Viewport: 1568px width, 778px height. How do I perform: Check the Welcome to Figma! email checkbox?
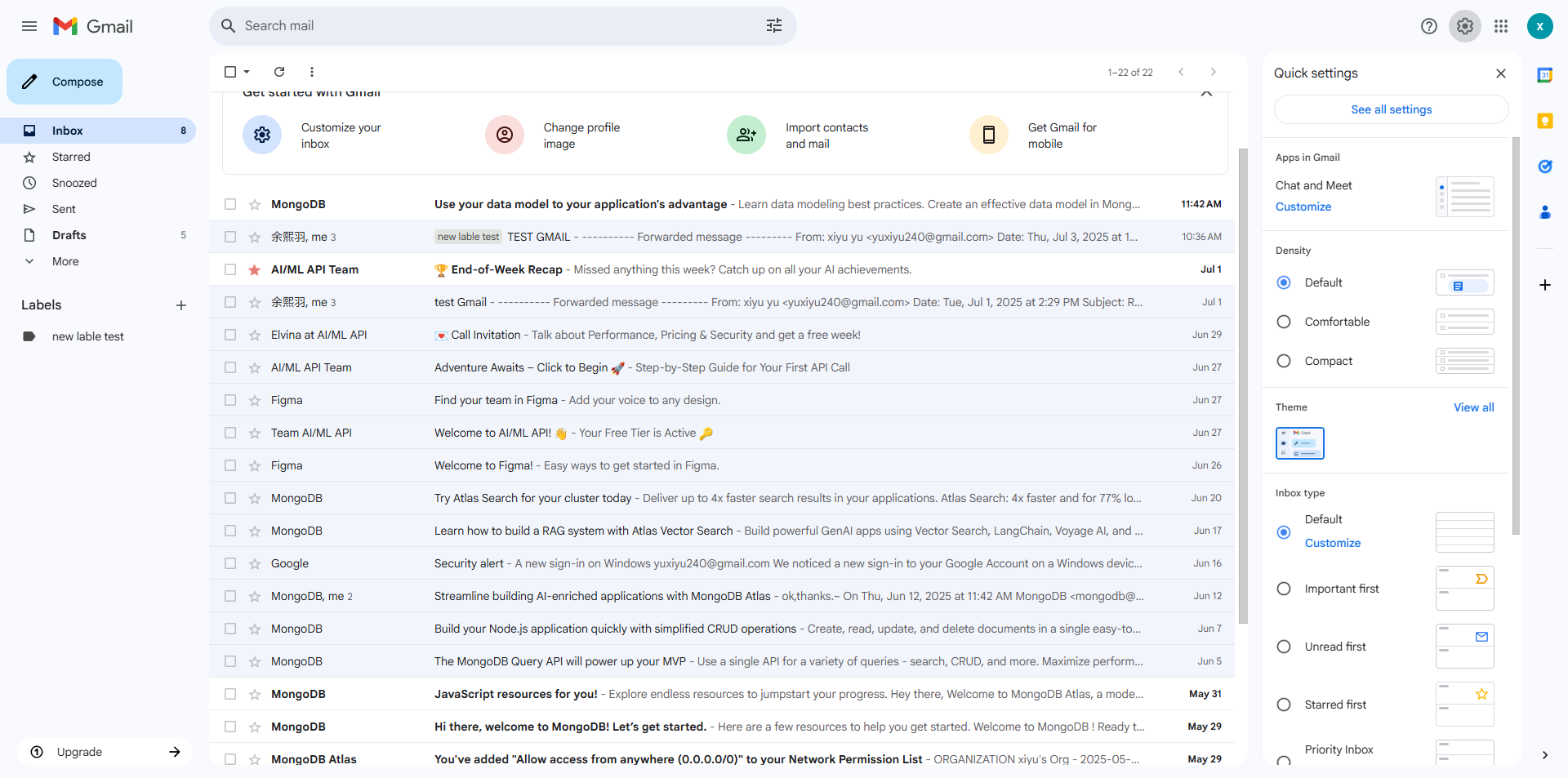coord(230,465)
